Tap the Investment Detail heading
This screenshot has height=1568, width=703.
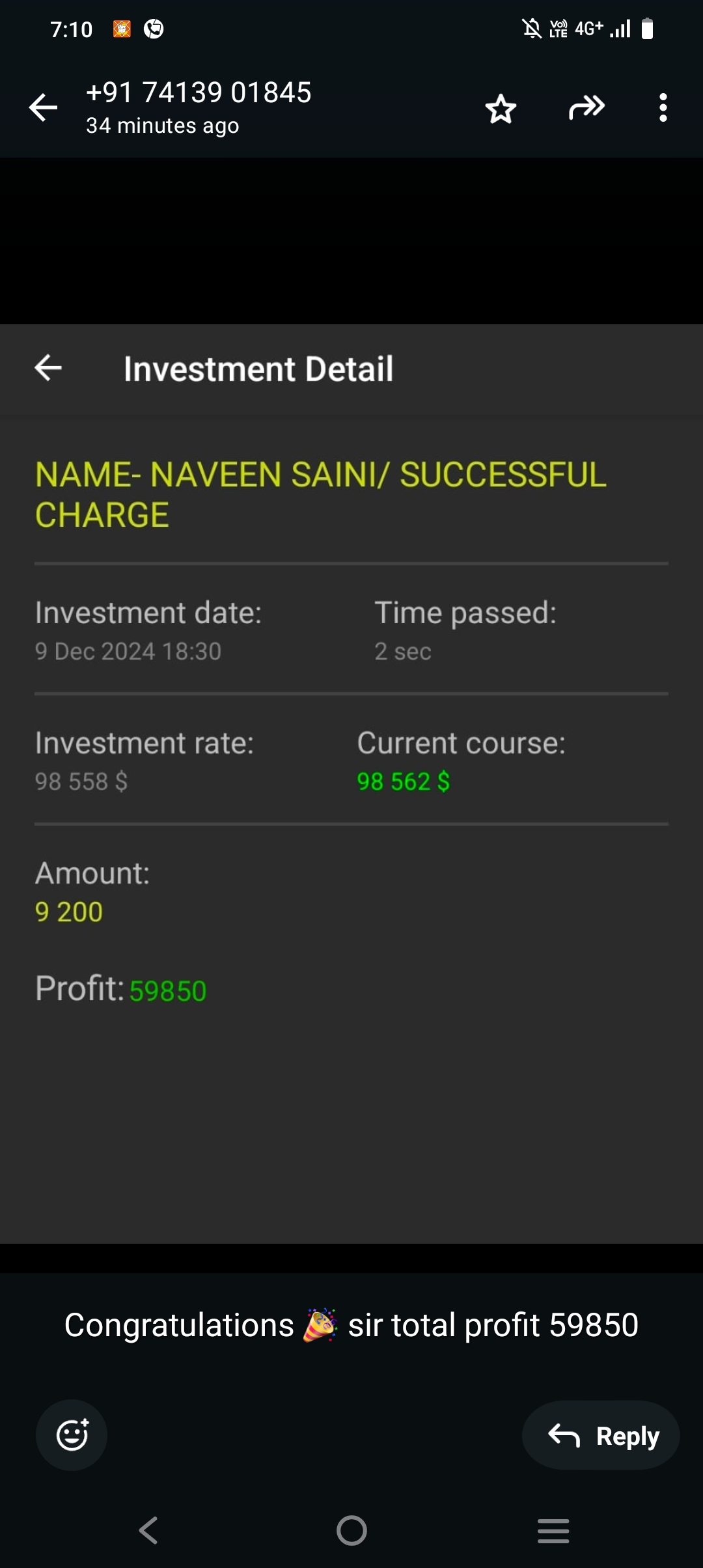pos(258,369)
